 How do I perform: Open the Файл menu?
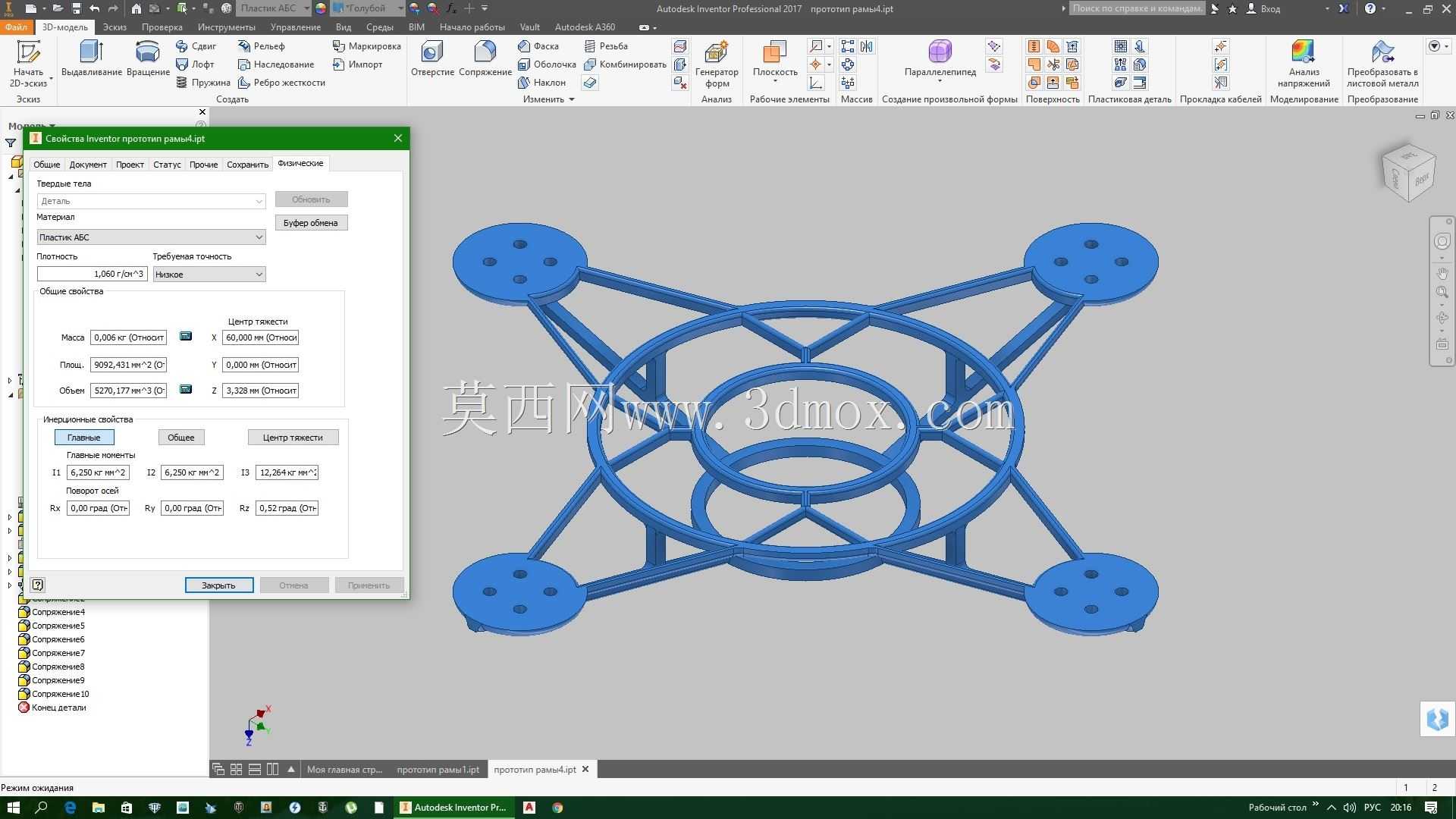click(x=16, y=27)
